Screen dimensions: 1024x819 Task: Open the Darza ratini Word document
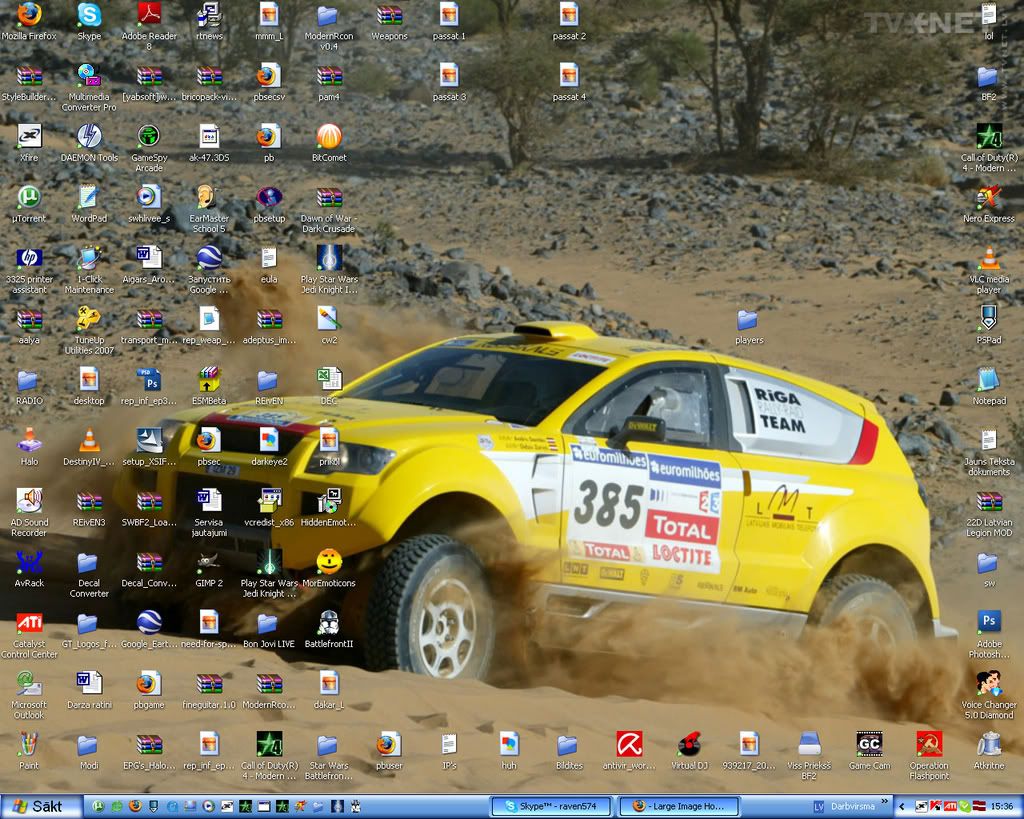point(89,690)
